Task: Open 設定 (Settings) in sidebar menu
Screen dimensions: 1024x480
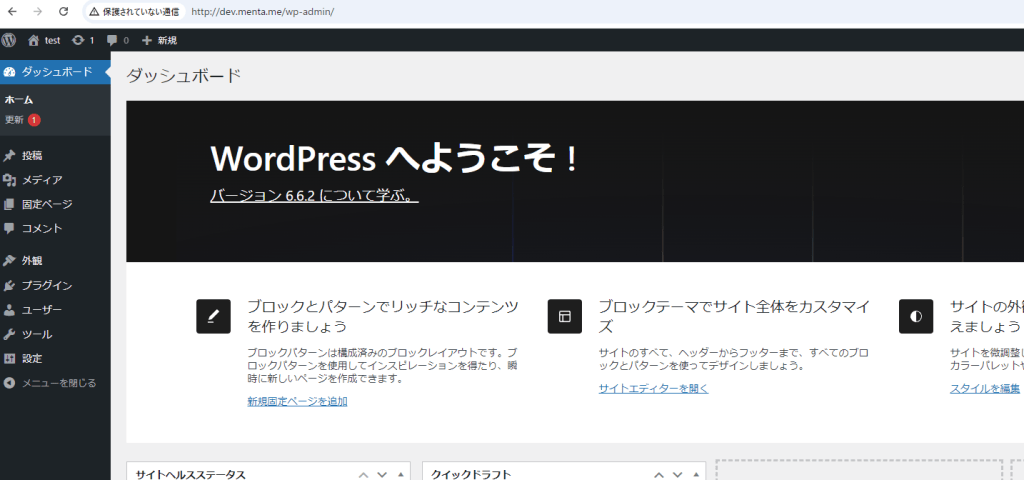Action: (32, 358)
